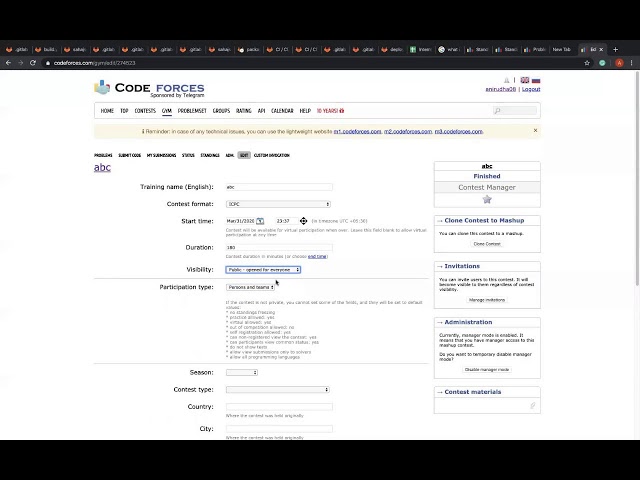Open PROBLEMSET in main navigation
The height and width of the screenshot is (480, 640).
192,111
